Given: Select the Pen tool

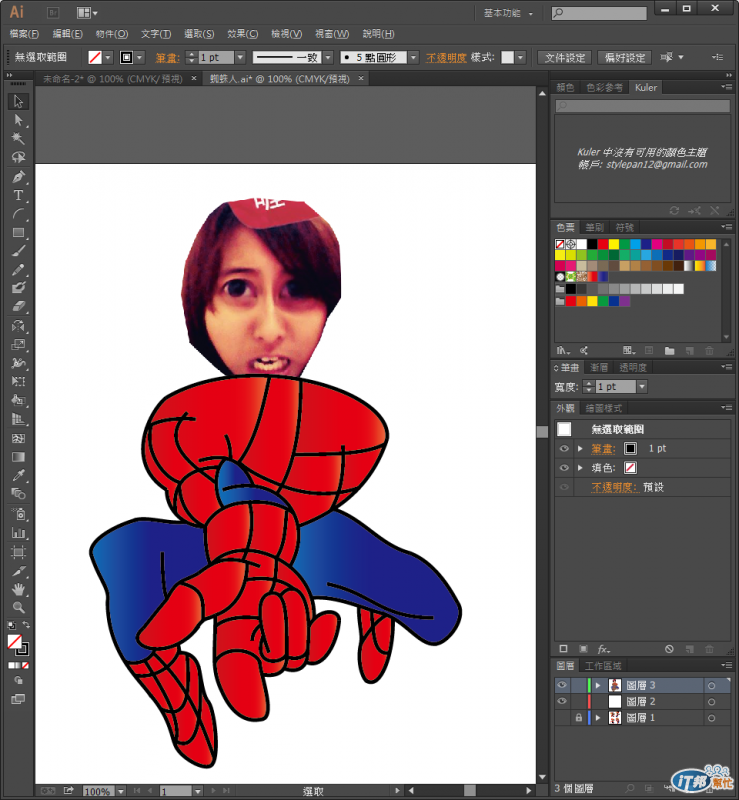Looking at the screenshot, I should [x=18, y=177].
